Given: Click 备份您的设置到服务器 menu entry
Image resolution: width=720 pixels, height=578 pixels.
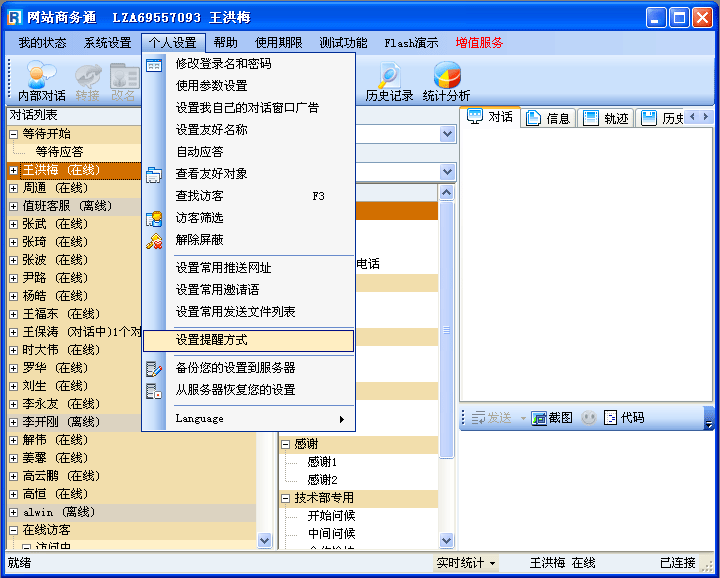Looking at the screenshot, I should [235, 368].
